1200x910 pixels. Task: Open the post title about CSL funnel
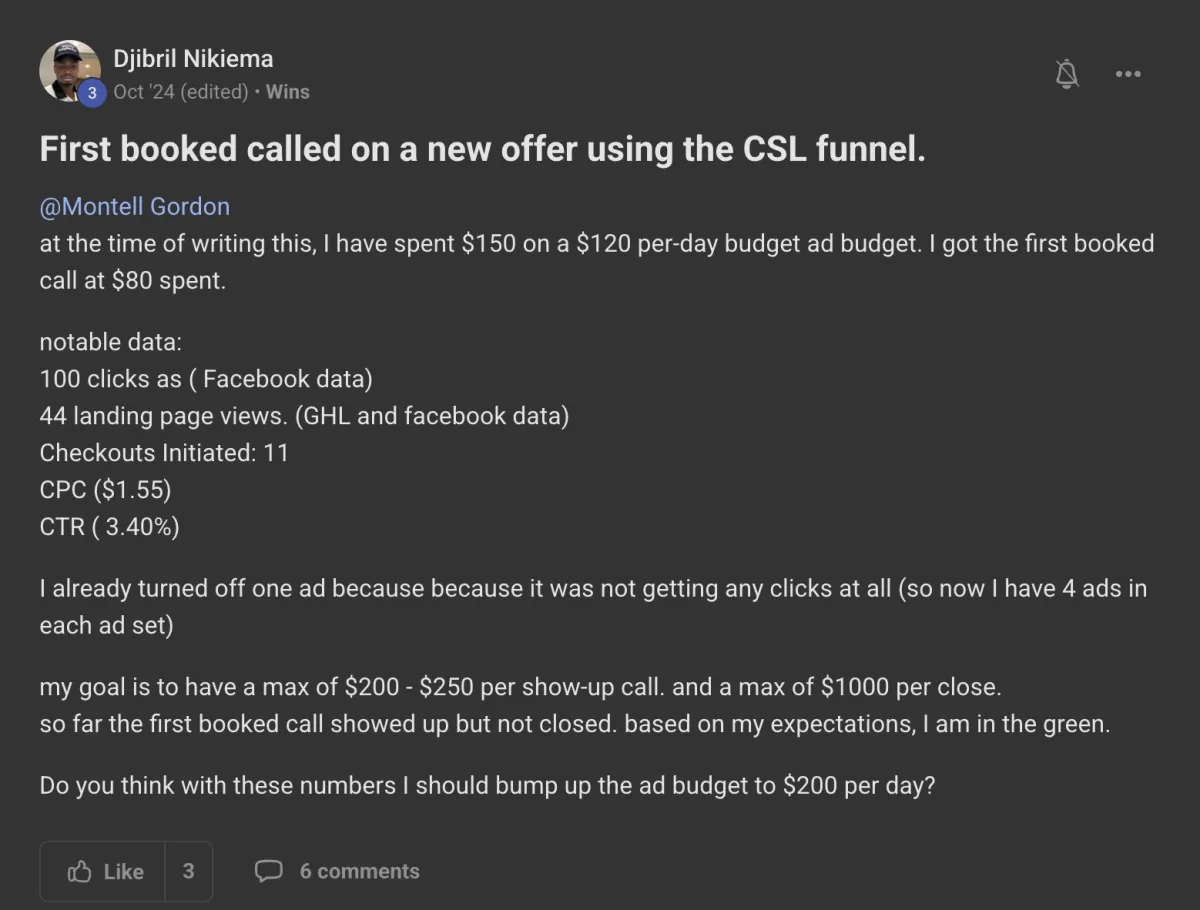point(482,149)
